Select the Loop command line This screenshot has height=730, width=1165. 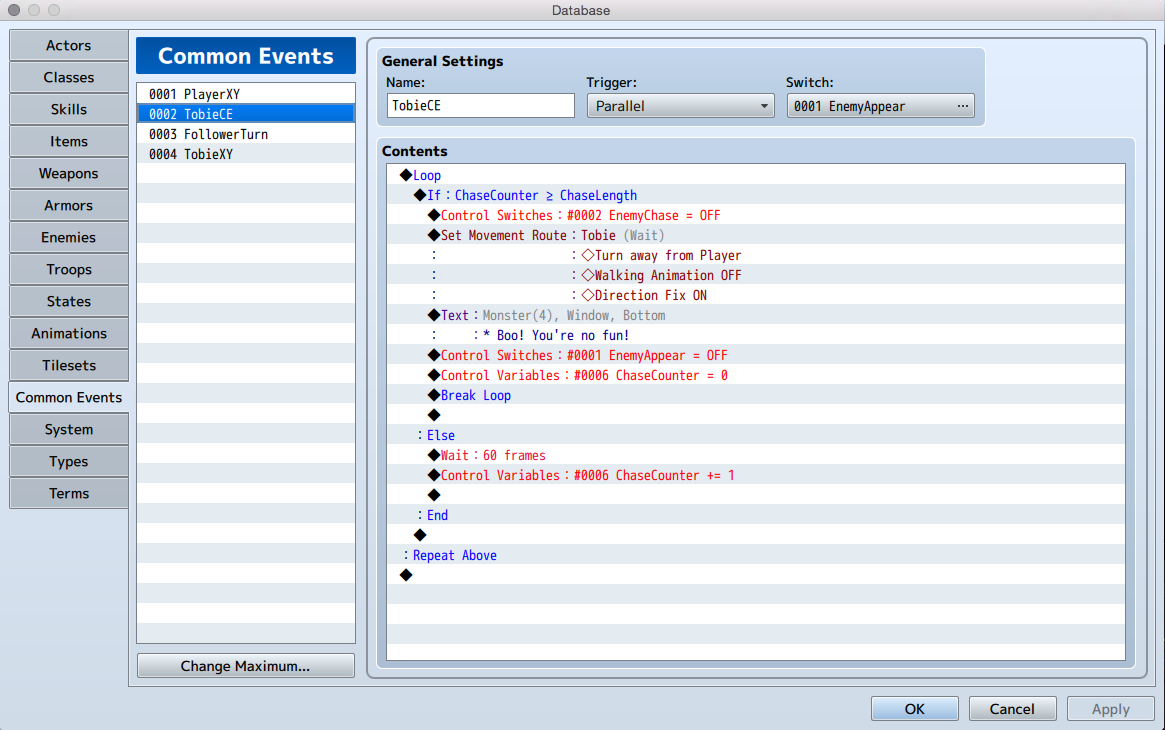[756, 175]
